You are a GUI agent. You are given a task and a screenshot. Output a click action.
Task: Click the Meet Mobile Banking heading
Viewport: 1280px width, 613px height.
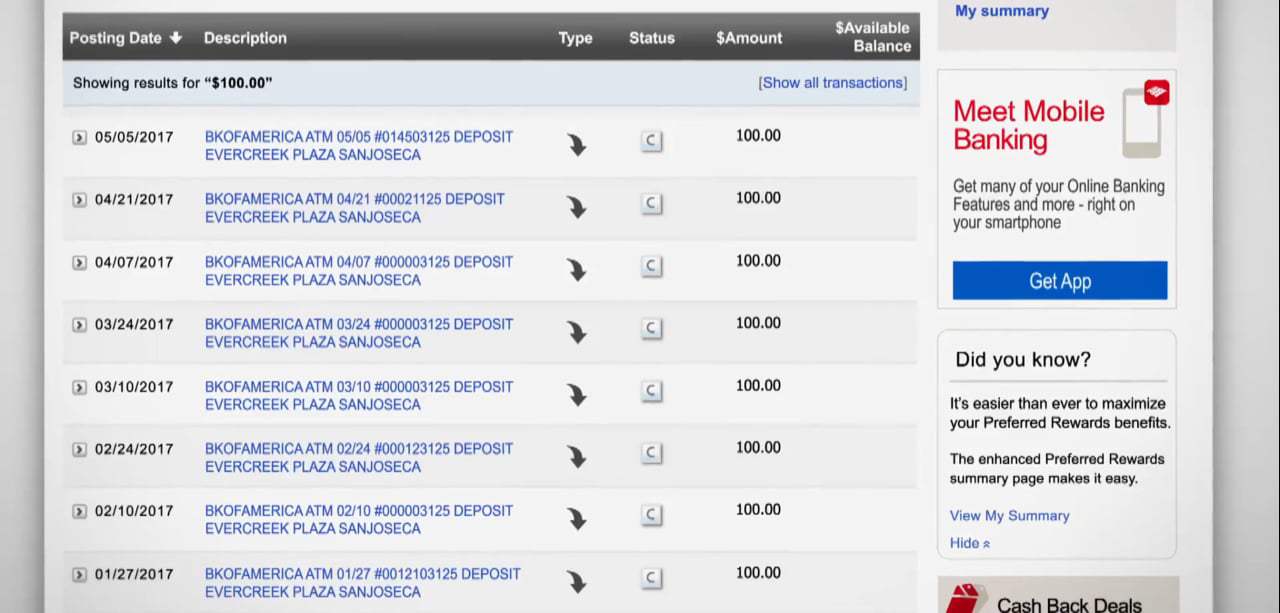tap(1029, 125)
